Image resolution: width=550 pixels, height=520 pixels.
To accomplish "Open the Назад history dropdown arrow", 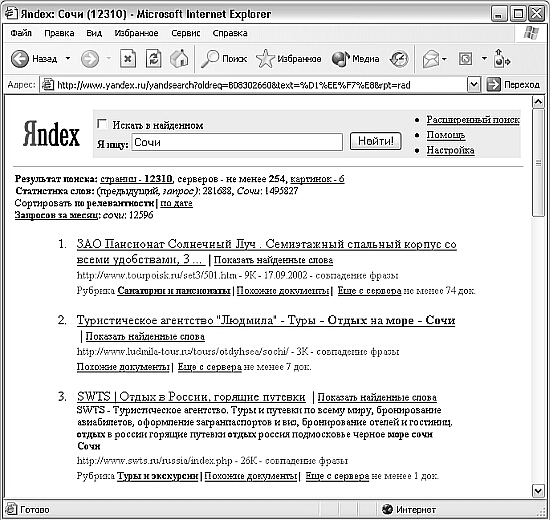I will coord(68,59).
